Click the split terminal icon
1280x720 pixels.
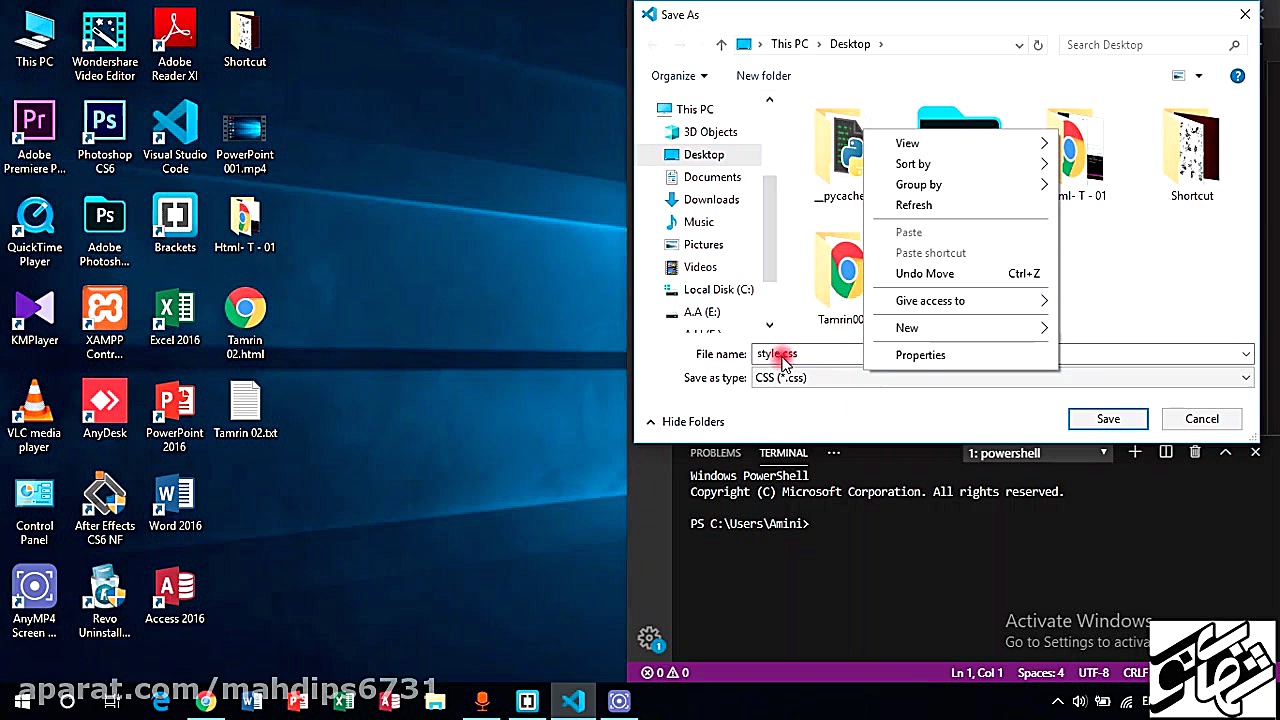click(x=1166, y=453)
